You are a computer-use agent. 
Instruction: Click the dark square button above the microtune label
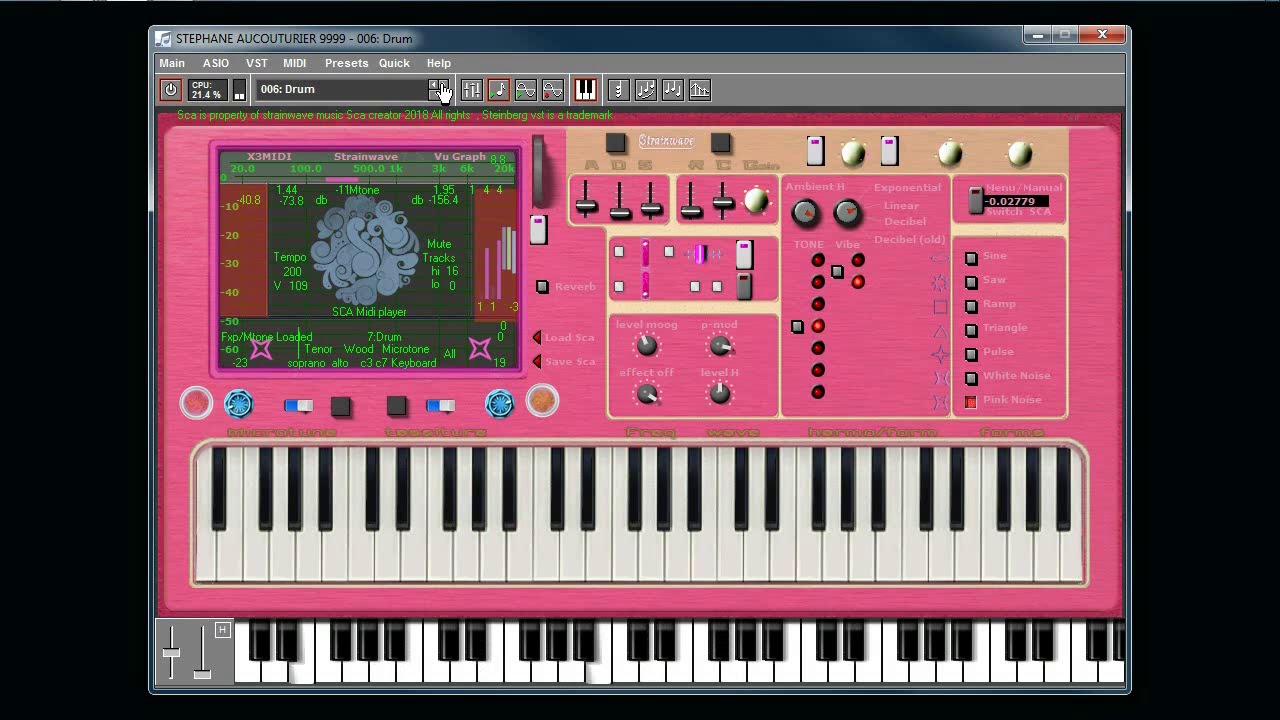341,406
